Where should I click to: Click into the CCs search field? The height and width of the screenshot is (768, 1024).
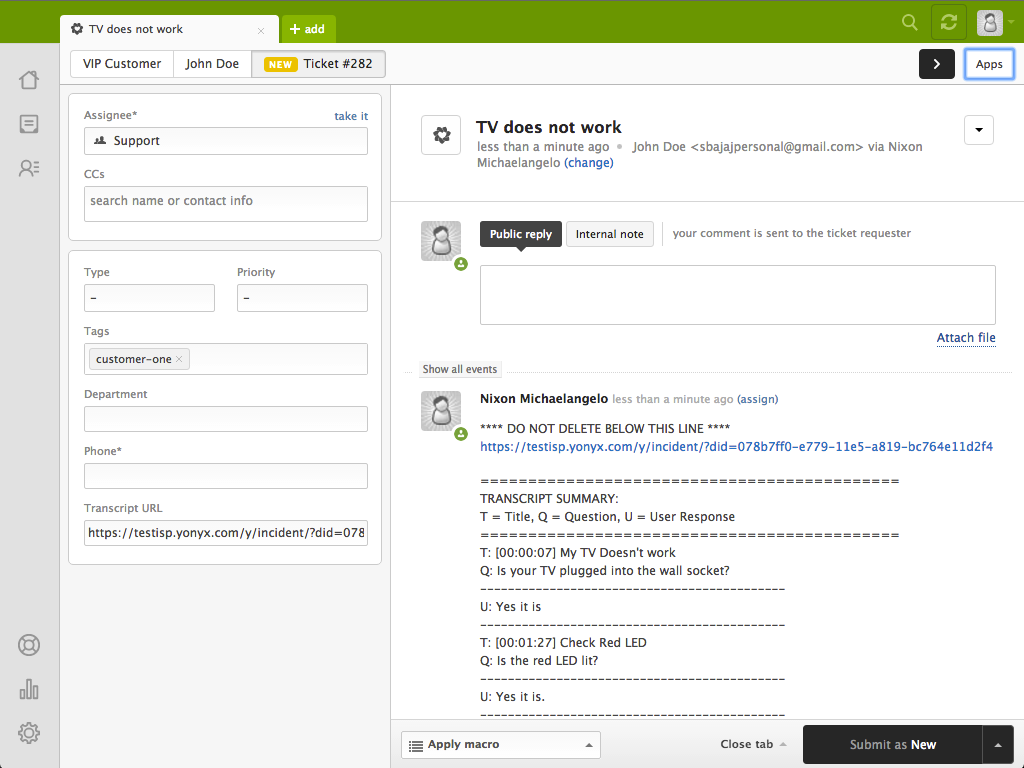(x=225, y=203)
